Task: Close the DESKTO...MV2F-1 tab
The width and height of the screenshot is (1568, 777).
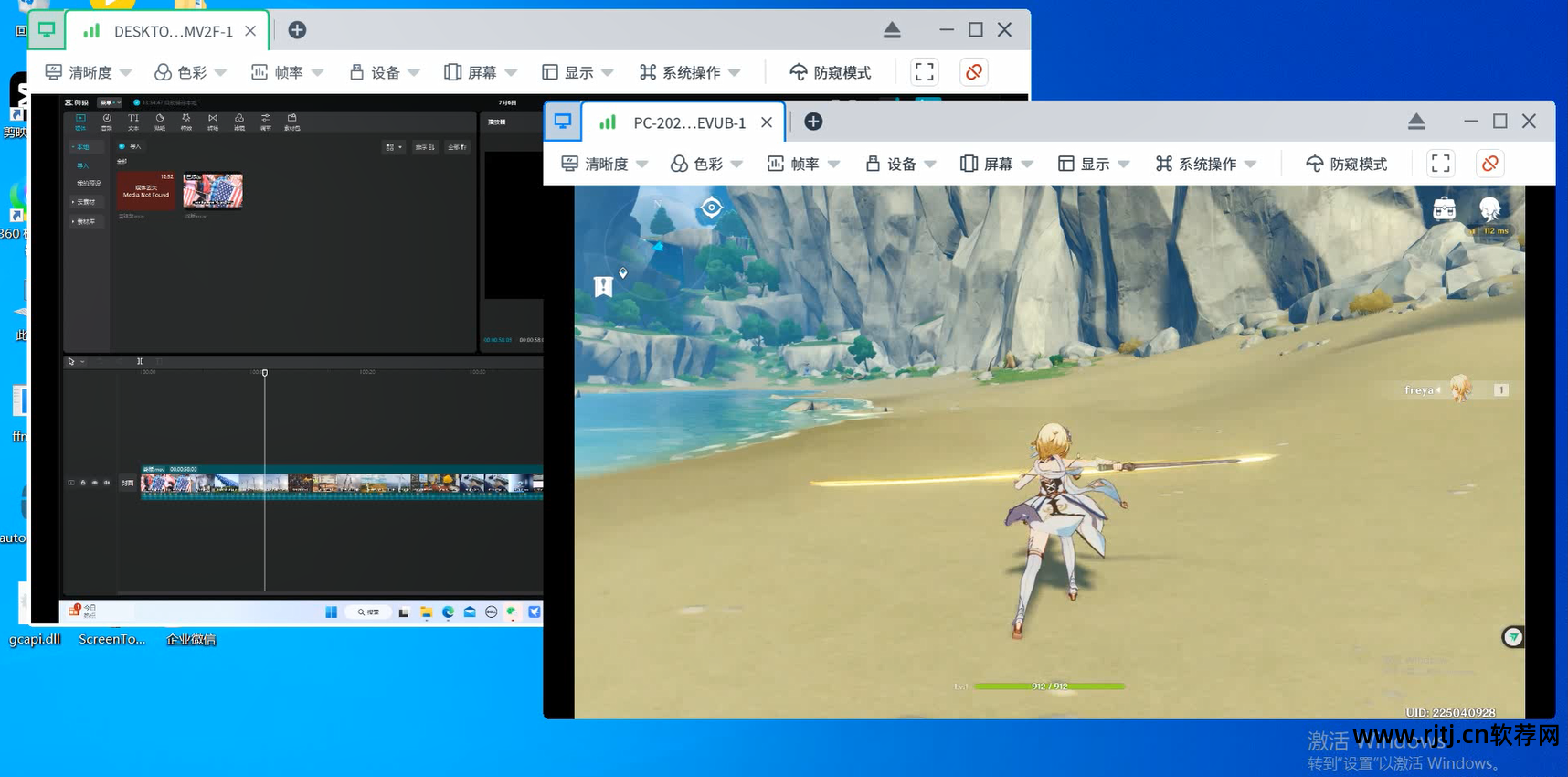Action: coord(250,31)
